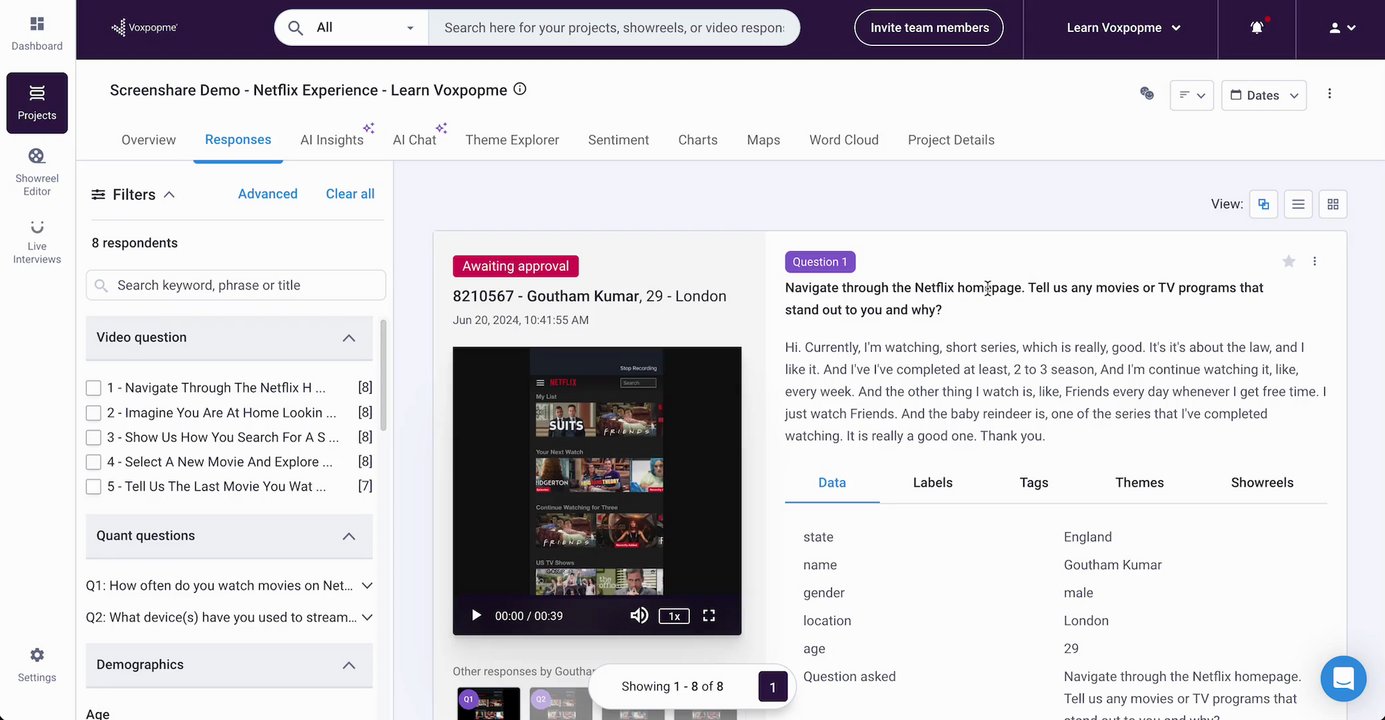Go to page 1 in pagination
1385x720 pixels.
pos(772,687)
